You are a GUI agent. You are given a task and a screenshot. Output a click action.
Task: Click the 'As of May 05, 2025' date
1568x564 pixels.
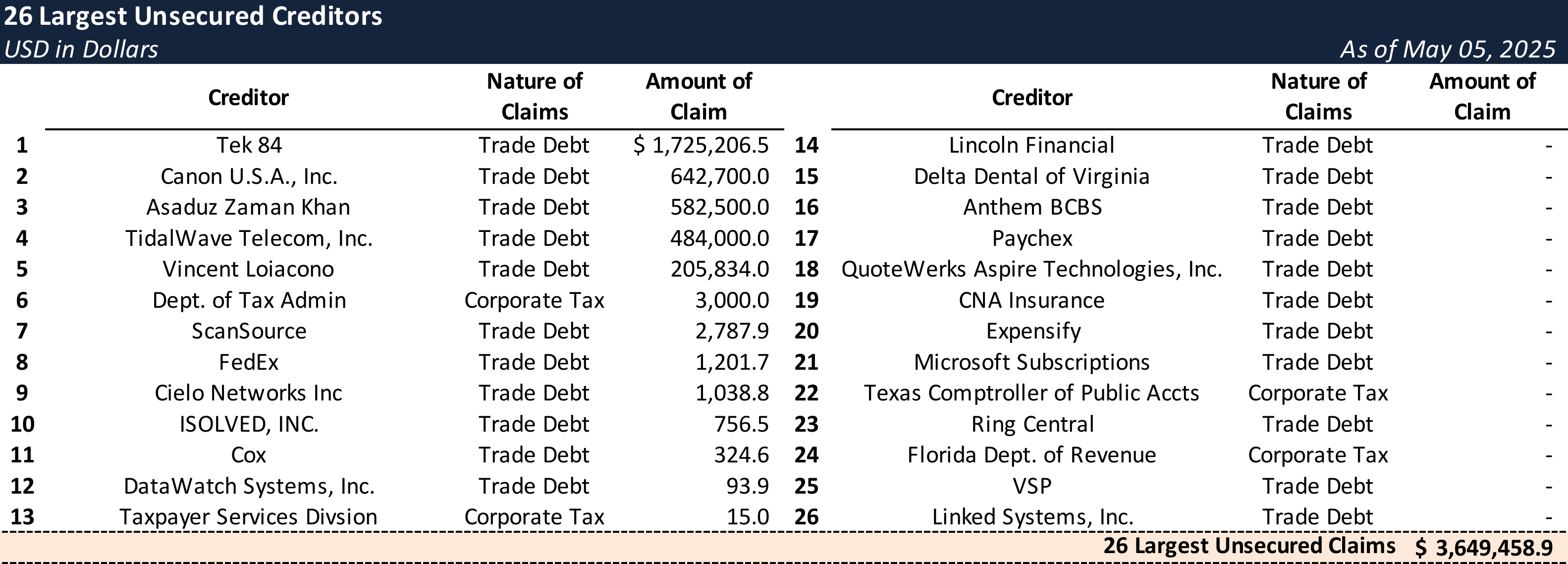(x=1448, y=50)
